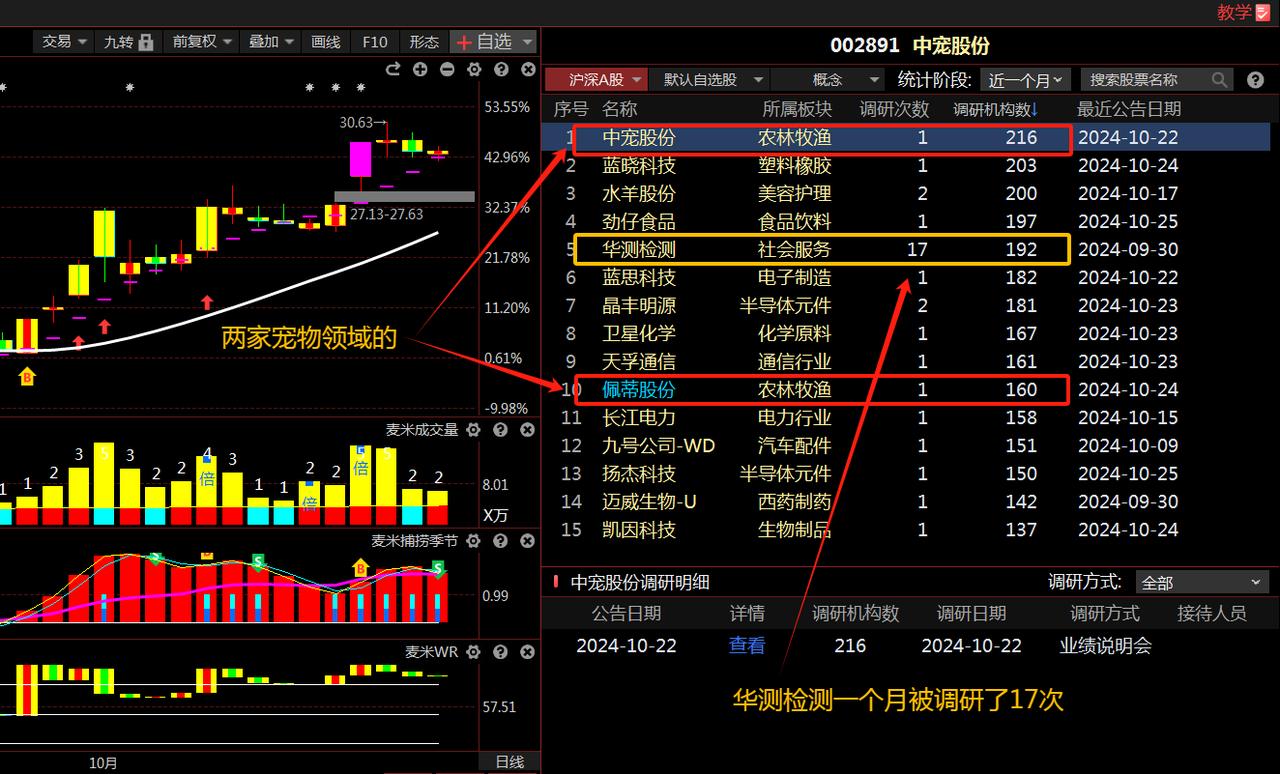Open 麦米捕捞季节 indicator settings gear

tap(474, 541)
